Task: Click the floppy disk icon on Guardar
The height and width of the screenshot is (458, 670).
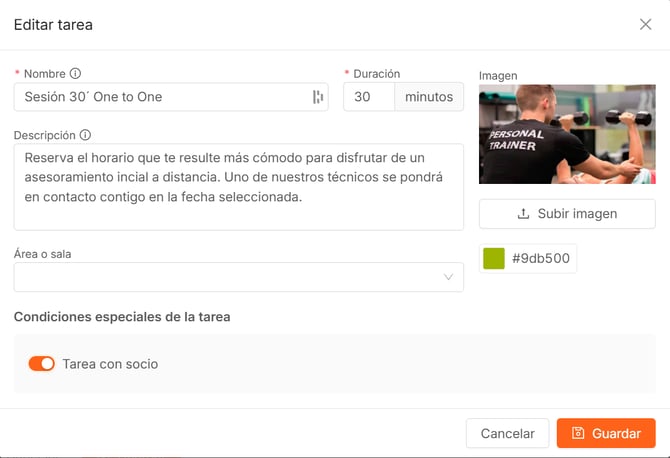Action: click(x=577, y=433)
